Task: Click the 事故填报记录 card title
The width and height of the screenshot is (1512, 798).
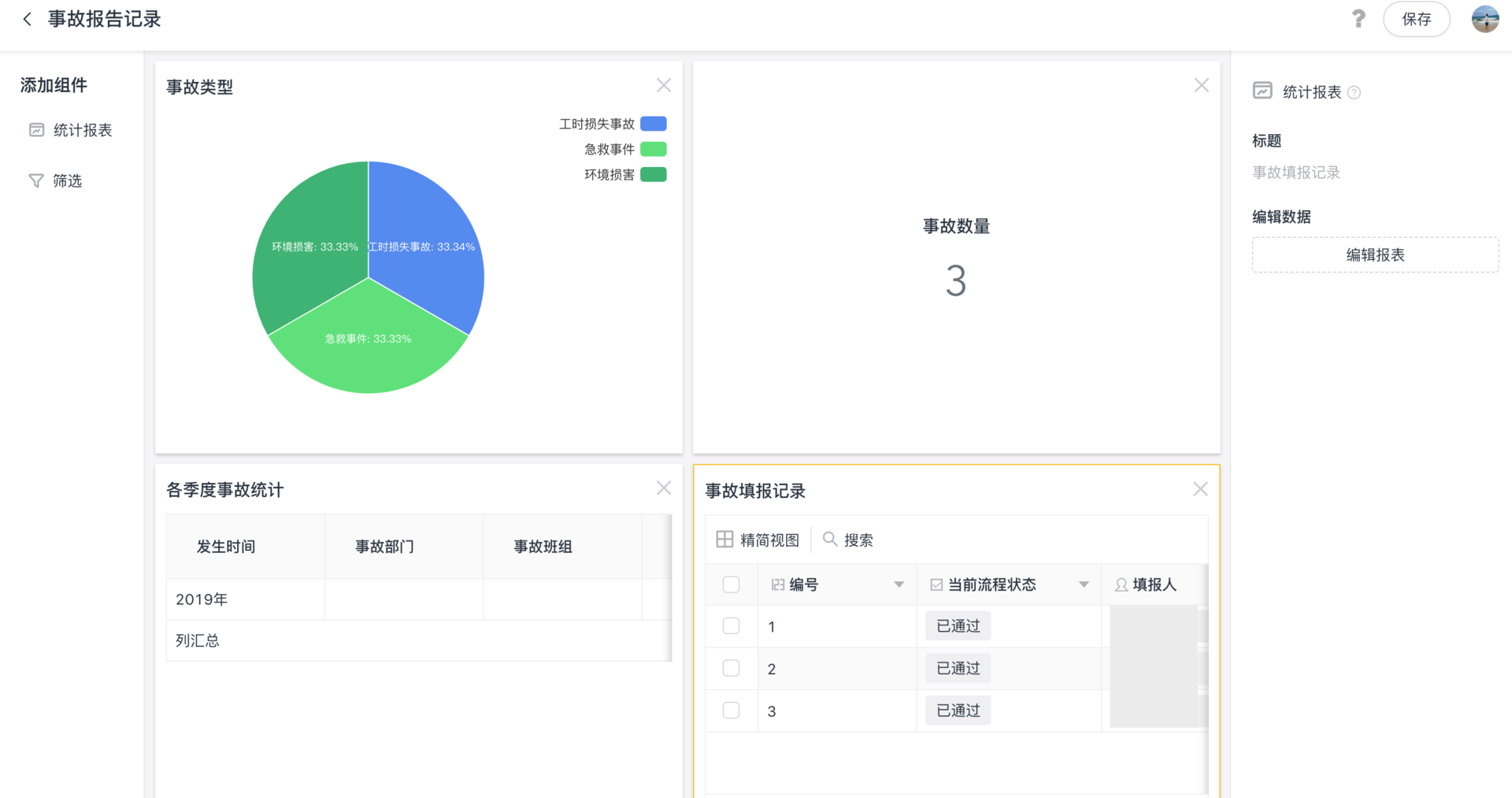Action: coord(755,492)
